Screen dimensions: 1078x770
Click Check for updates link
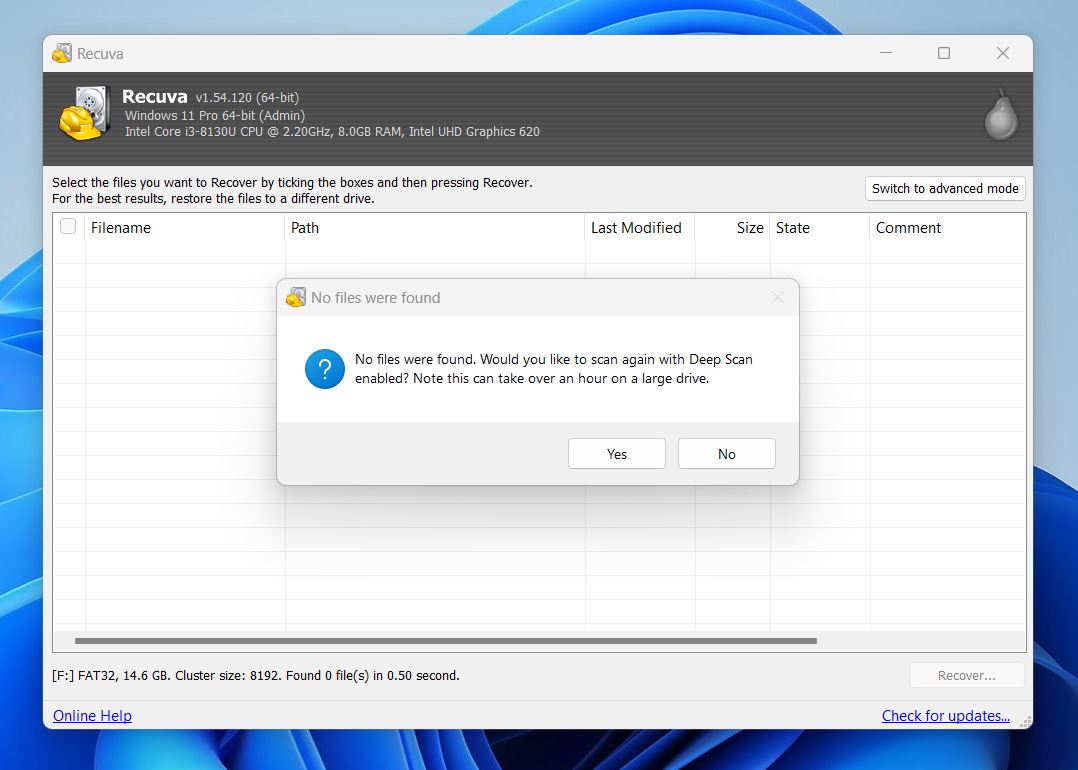945,716
